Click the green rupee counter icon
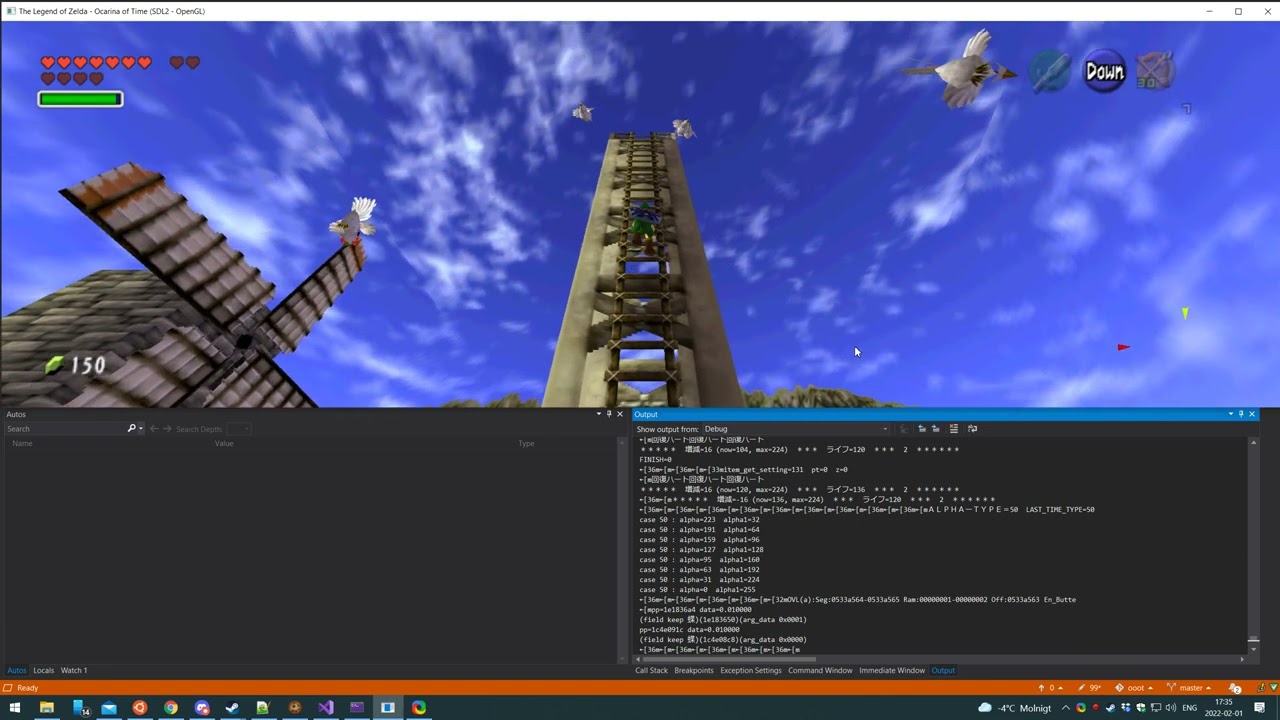1280x720 pixels. [54, 366]
